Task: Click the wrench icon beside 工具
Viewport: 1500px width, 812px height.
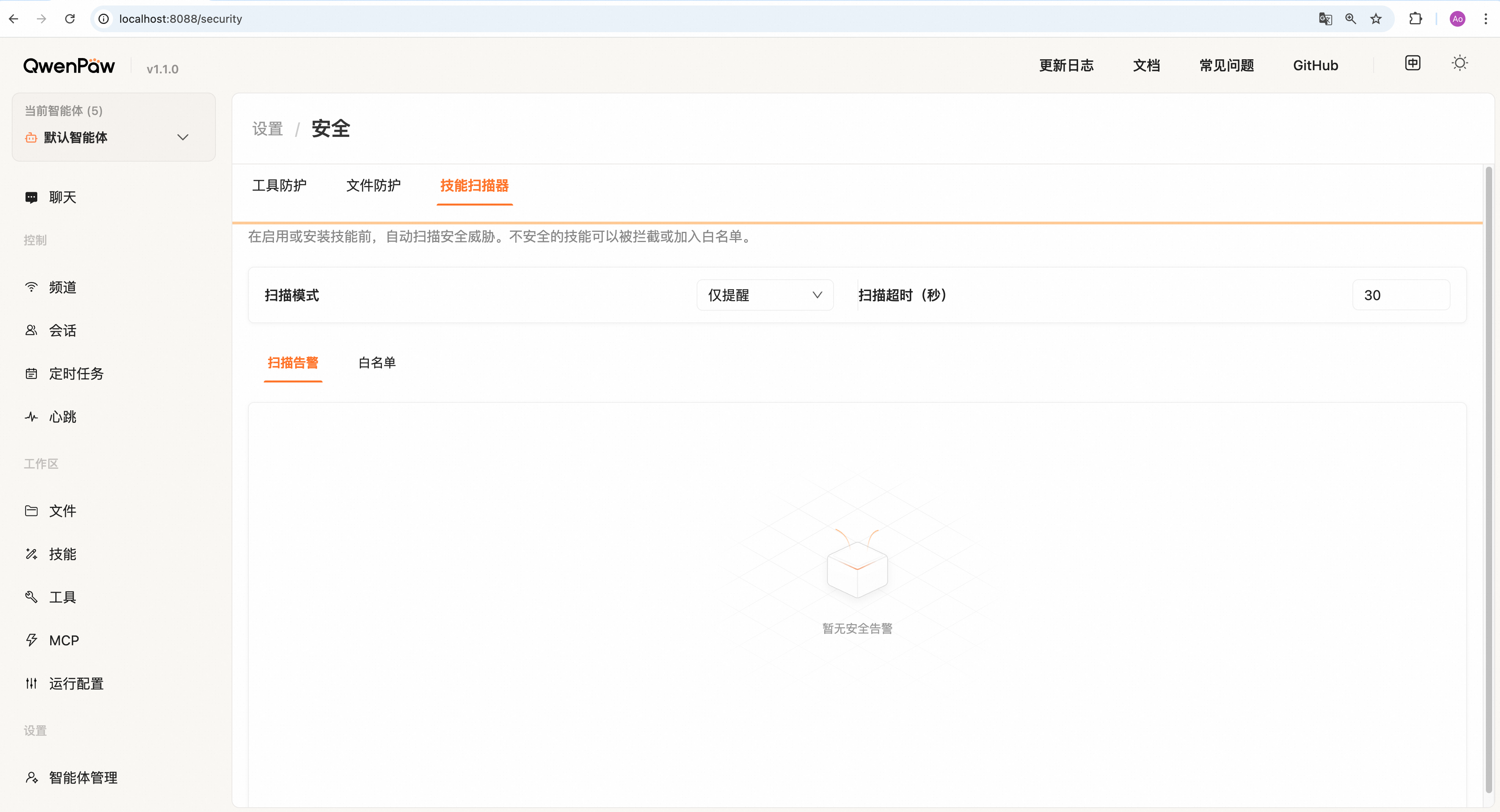Action: point(31,597)
